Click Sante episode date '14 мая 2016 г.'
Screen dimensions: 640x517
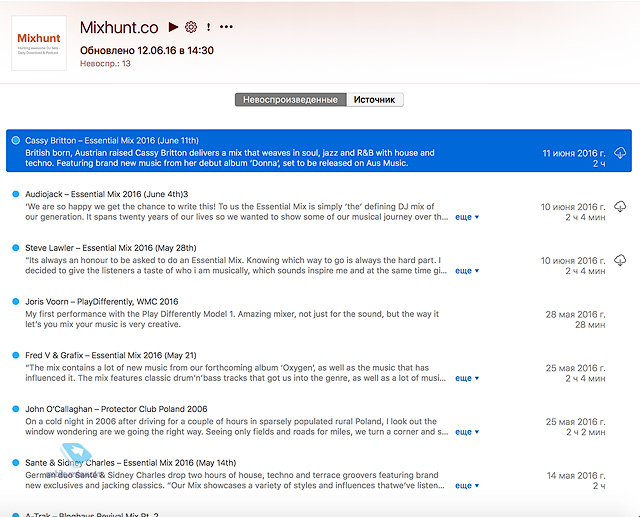(x=576, y=475)
